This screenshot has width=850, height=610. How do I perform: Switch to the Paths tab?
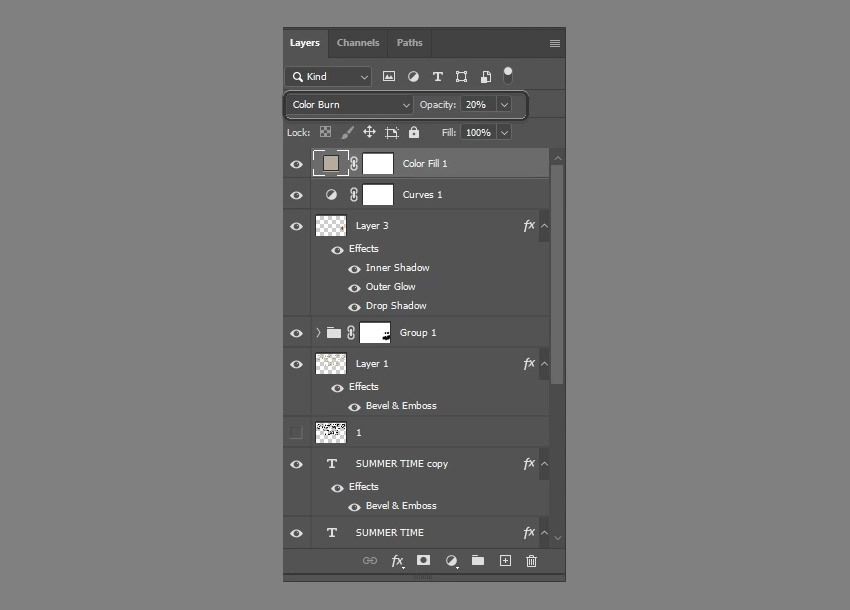pos(409,43)
